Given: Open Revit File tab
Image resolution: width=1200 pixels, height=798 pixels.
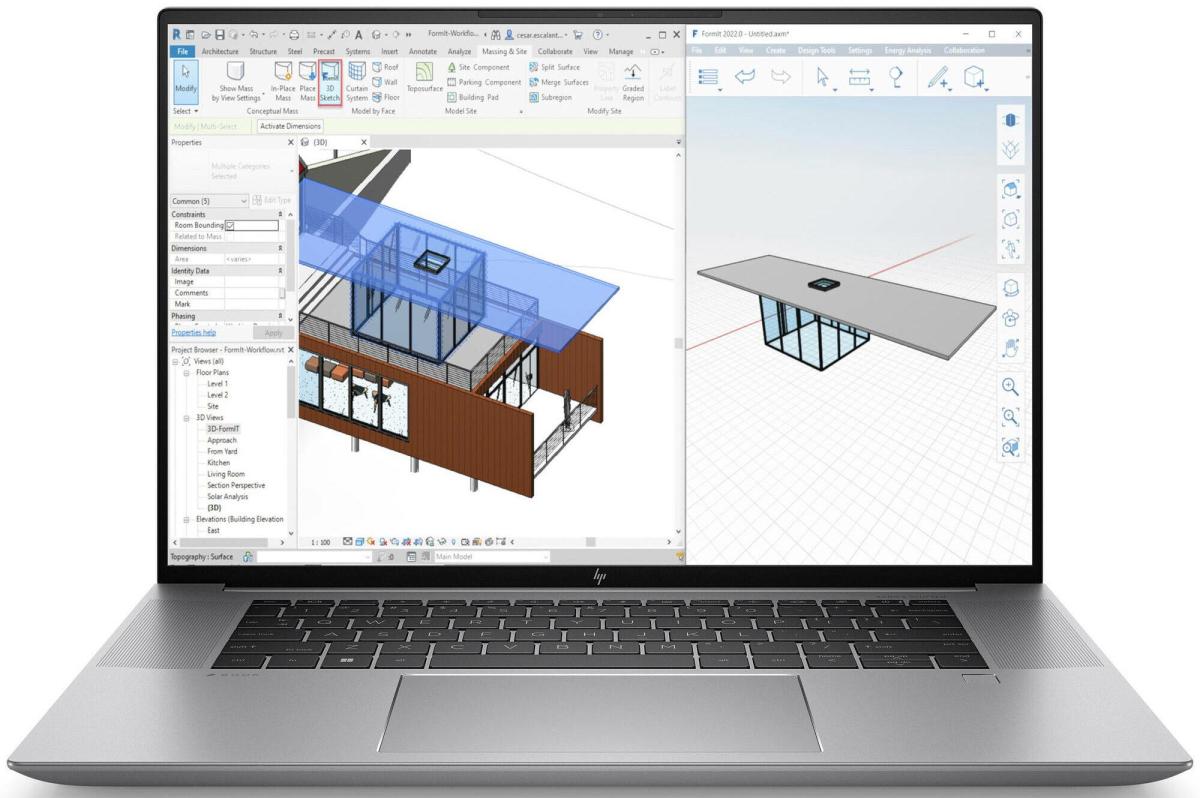Looking at the screenshot, I should [x=183, y=50].
